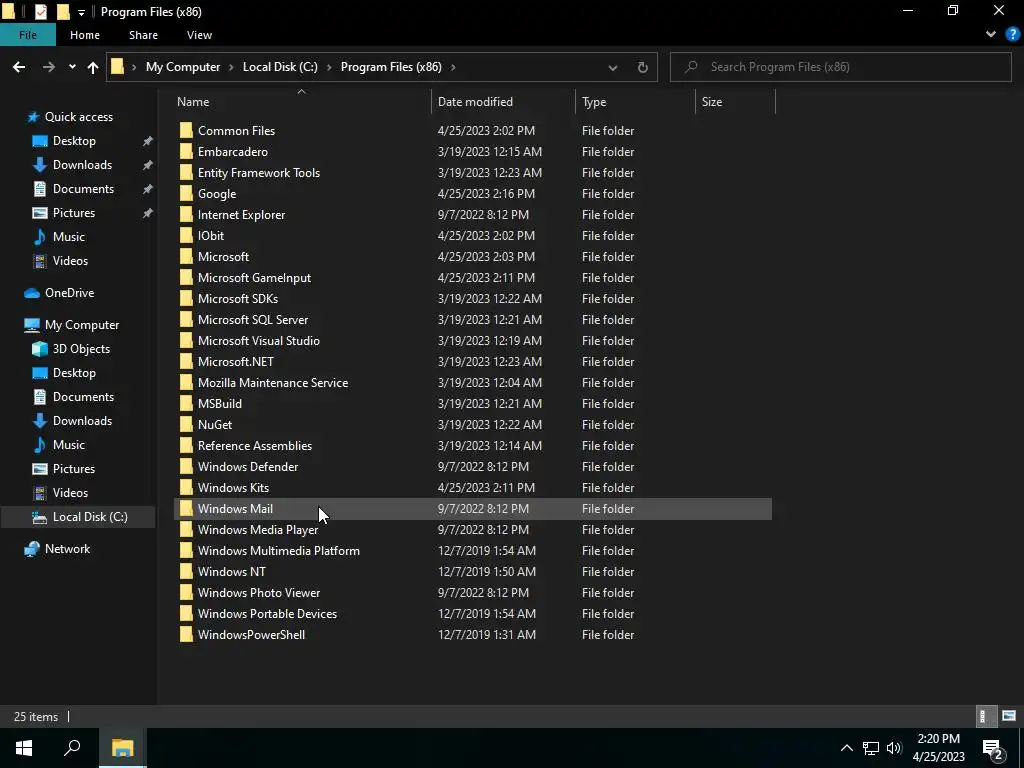Select the Windows Defender folder icon
Image resolution: width=1024 pixels, height=768 pixels.
(186, 467)
